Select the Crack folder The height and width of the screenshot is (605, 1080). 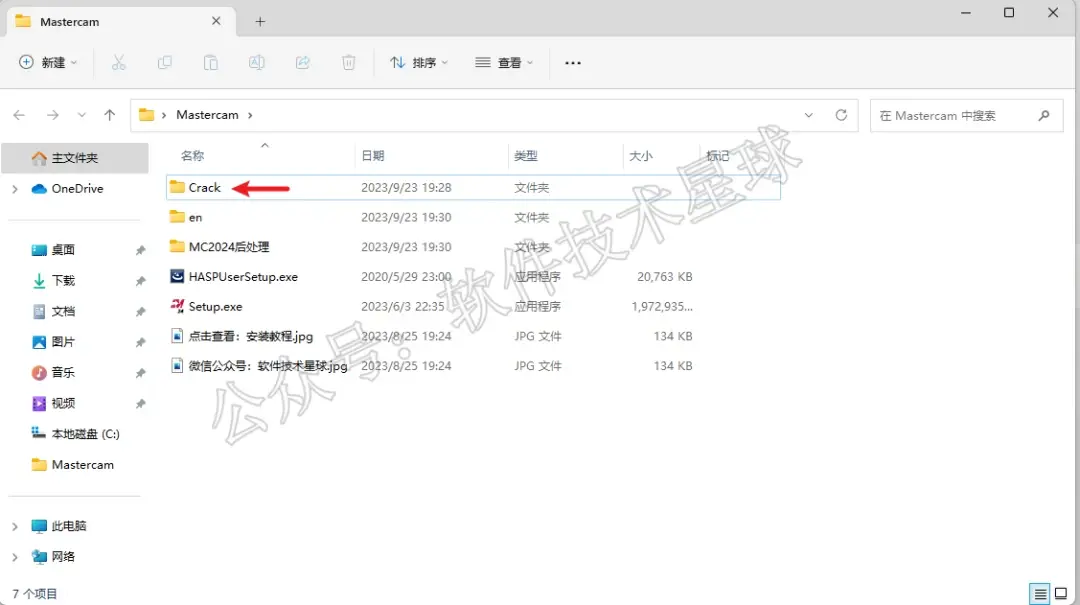pos(473,187)
